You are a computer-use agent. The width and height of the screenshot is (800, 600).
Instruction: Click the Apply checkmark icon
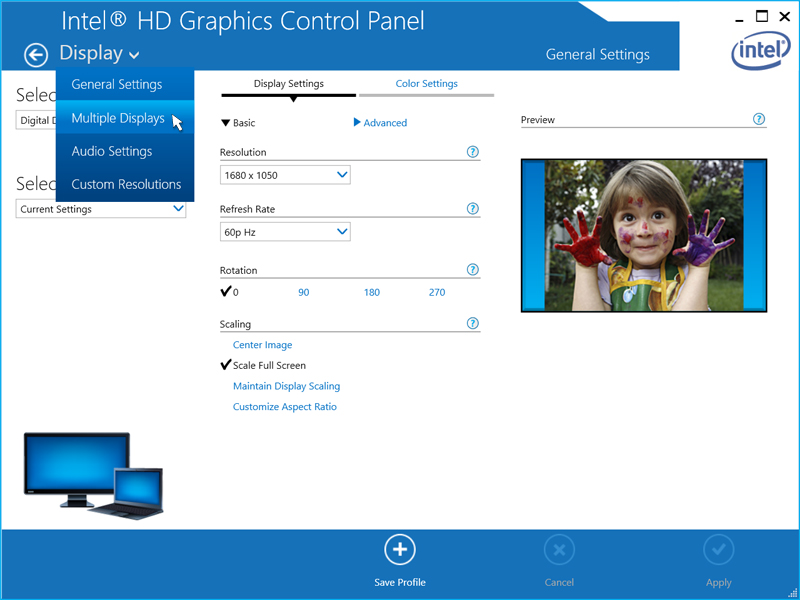click(719, 549)
